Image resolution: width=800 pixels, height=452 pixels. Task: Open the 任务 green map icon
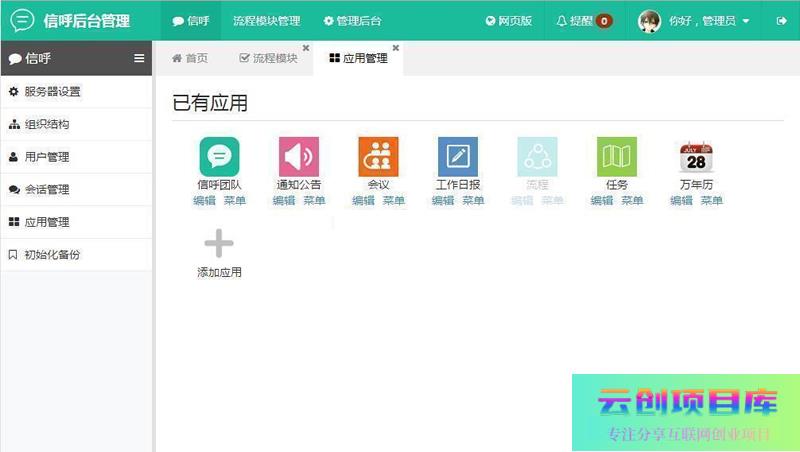(617, 156)
